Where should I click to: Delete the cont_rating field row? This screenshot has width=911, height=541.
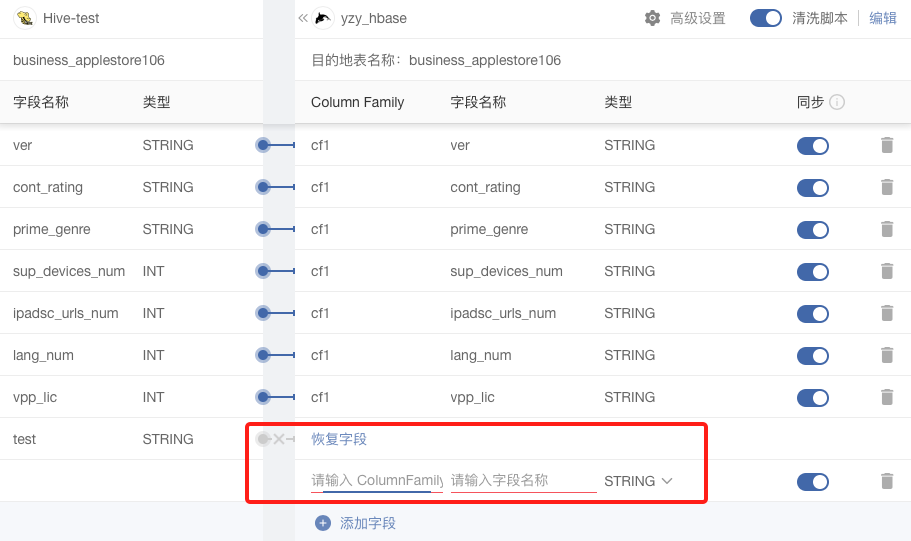click(x=886, y=187)
